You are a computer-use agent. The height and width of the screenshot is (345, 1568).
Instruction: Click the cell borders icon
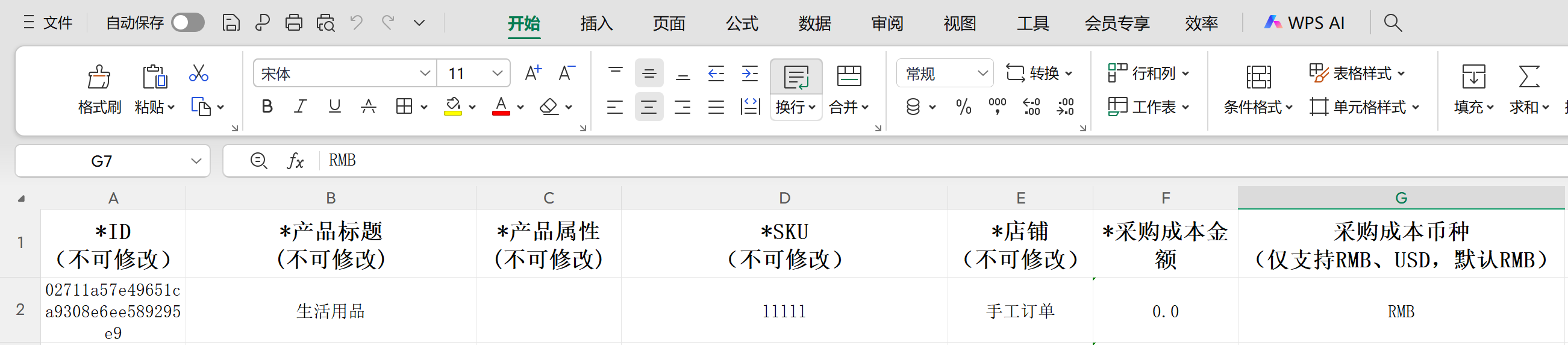tap(404, 107)
